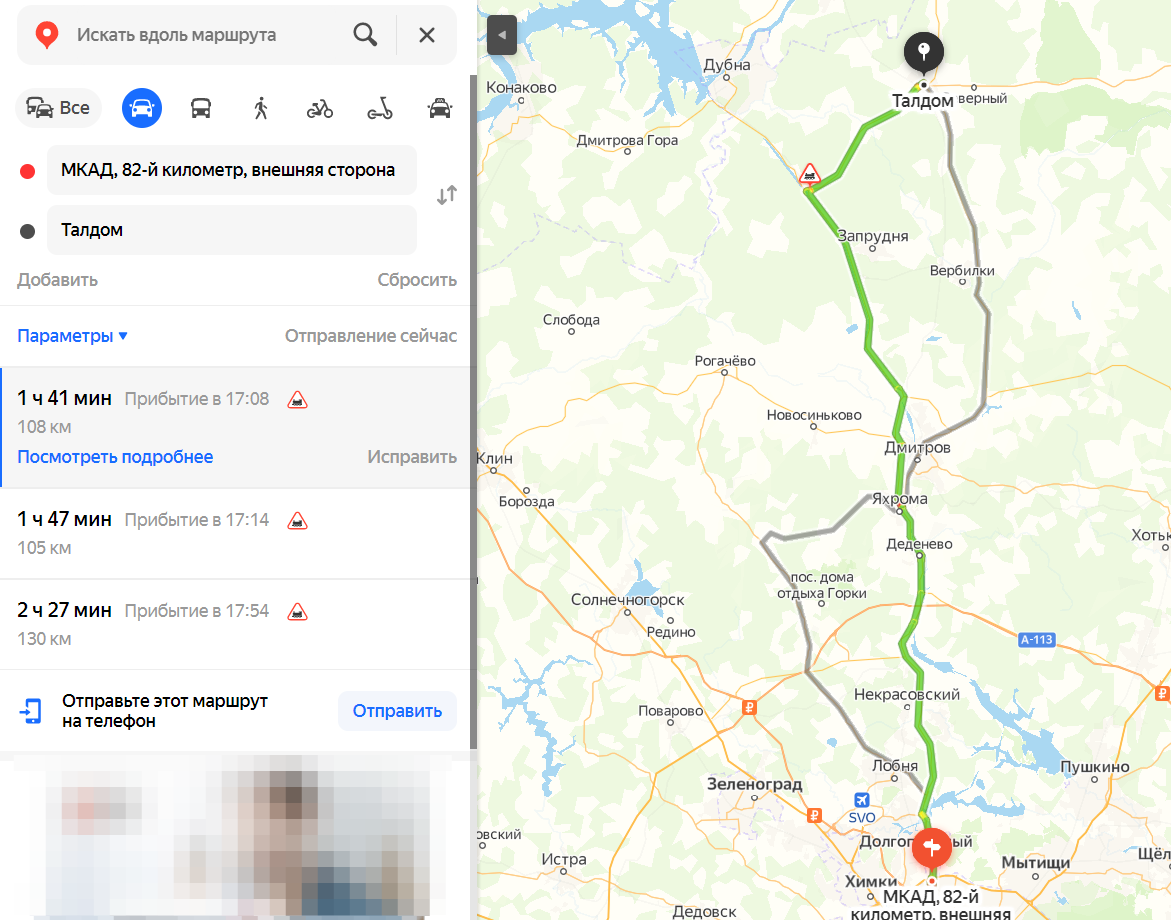The height and width of the screenshot is (920, 1171).
Task: Select the 'Все' transport modes option
Action: [58, 108]
